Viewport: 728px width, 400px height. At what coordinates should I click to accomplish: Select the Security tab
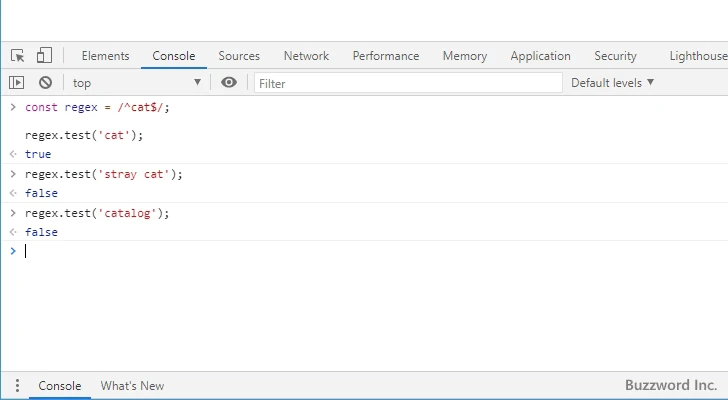coord(615,56)
